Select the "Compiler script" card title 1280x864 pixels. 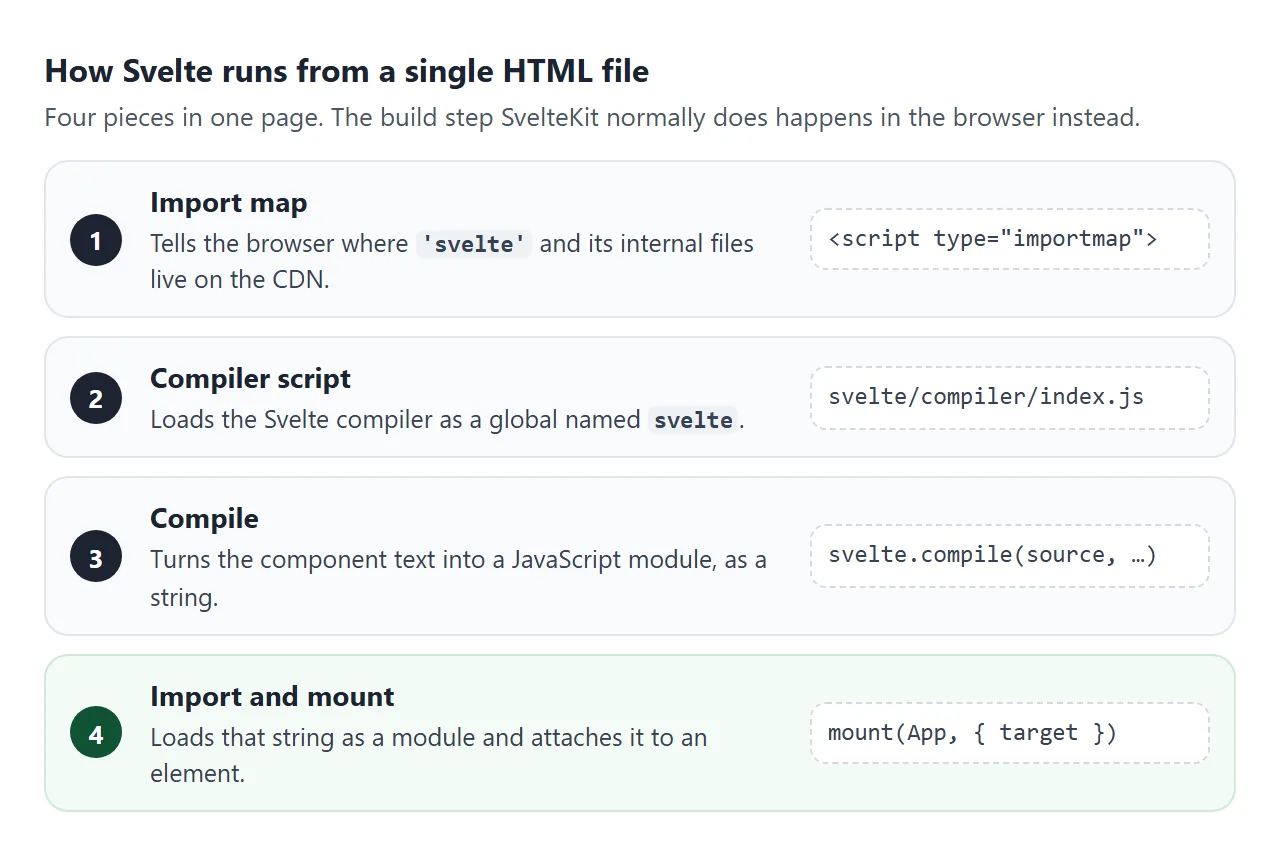click(251, 379)
